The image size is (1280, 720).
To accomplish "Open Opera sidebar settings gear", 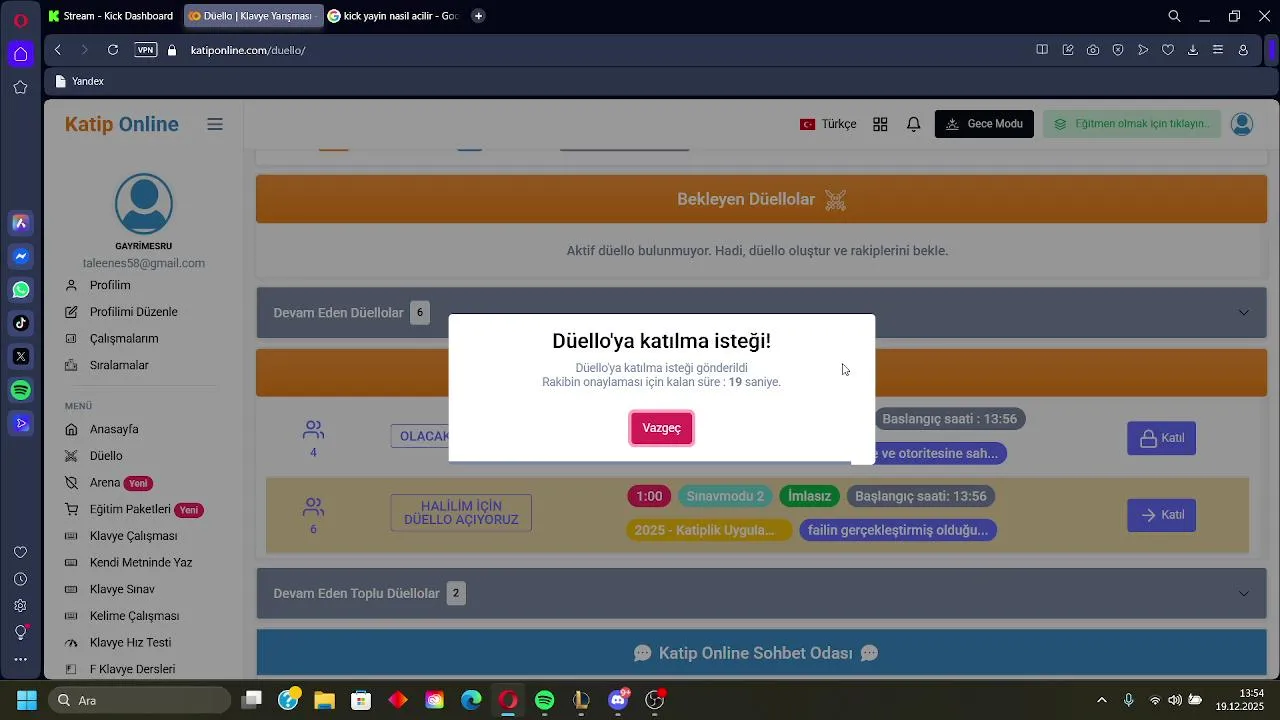I will pos(20,606).
